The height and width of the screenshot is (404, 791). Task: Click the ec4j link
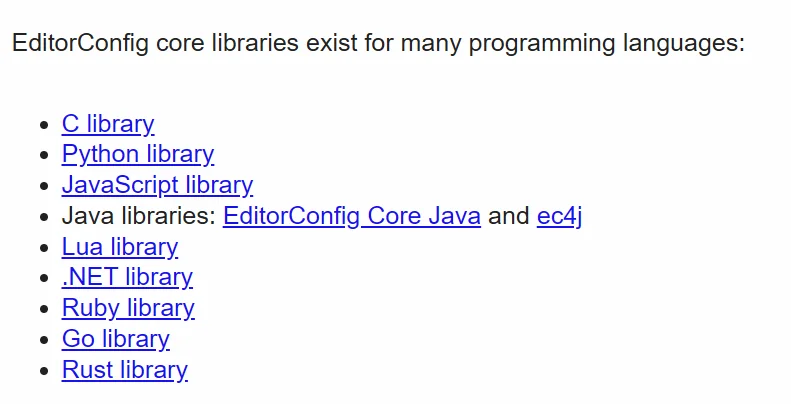(559, 216)
